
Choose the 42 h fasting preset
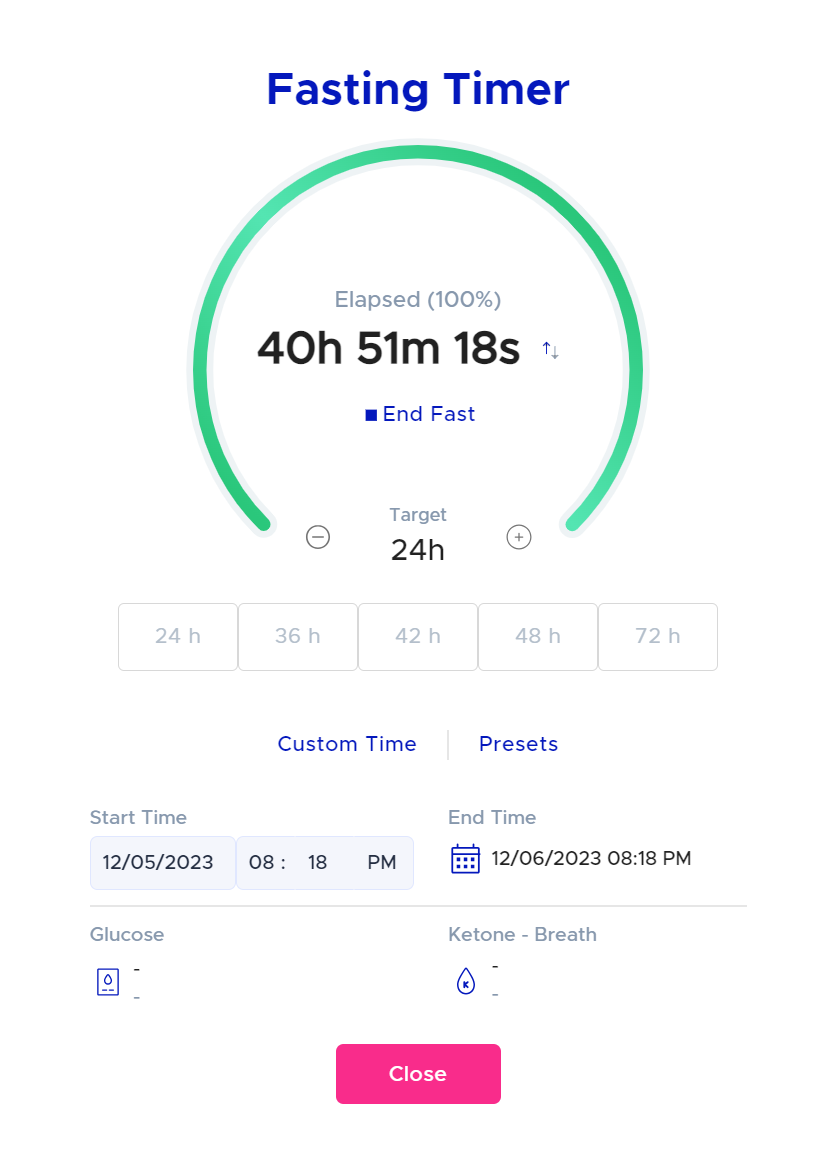click(x=417, y=637)
